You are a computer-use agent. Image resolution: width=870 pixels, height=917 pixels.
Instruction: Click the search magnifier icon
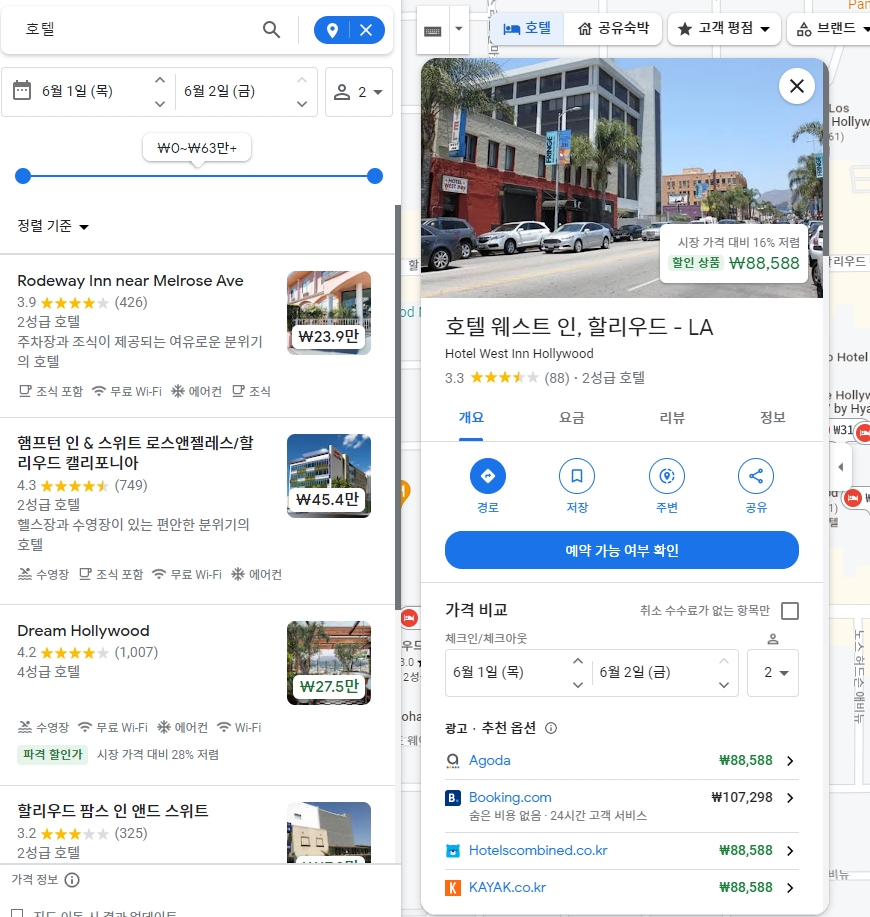point(271,30)
